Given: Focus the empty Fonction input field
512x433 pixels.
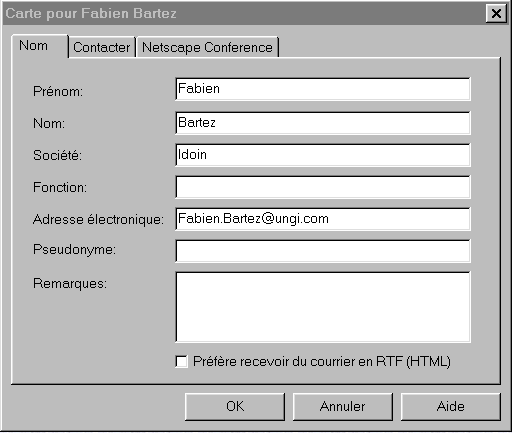Looking at the screenshot, I should click(323, 187).
